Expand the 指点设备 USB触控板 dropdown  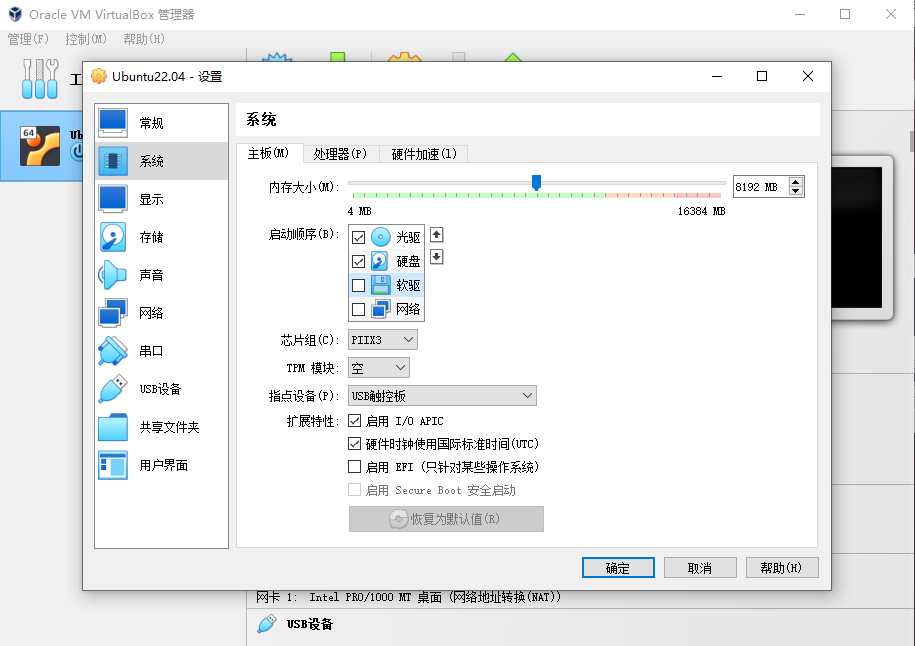pos(442,396)
